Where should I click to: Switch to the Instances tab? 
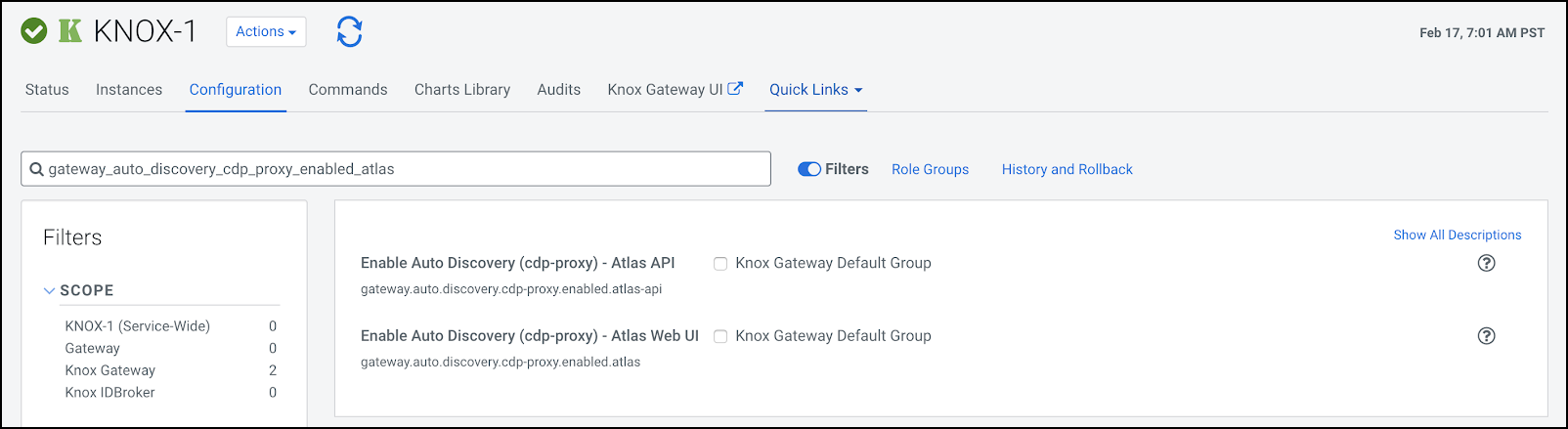pyautogui.click(x=129, y=89)
